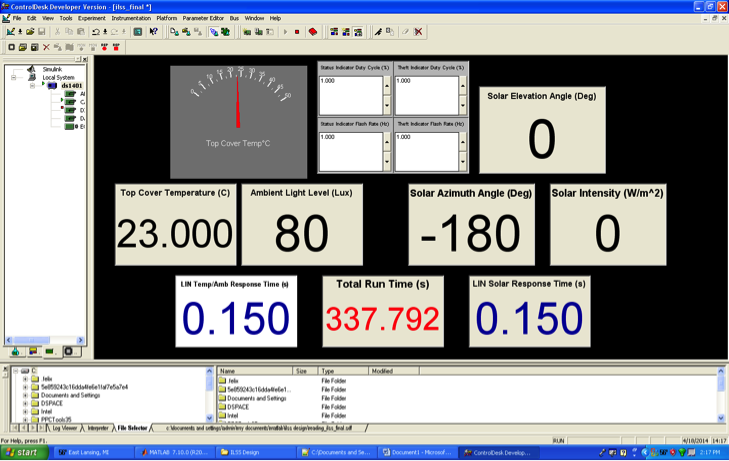Click the open folder toolbar icon

tap(30, 32)
